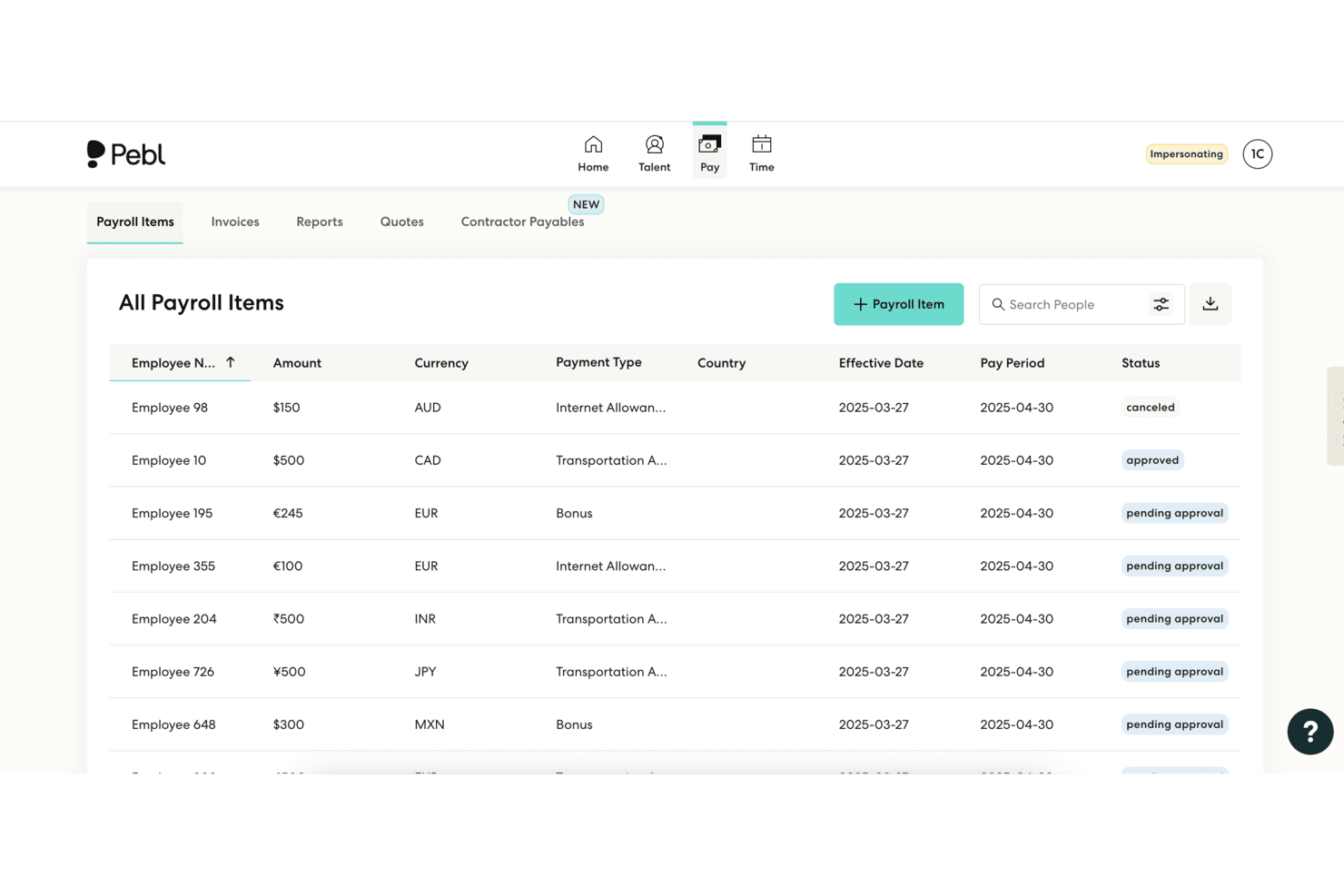Click the Pebl logo
Image resolution: width=1344 pixels, height=896 pixels.
click(x=126, y=154)
